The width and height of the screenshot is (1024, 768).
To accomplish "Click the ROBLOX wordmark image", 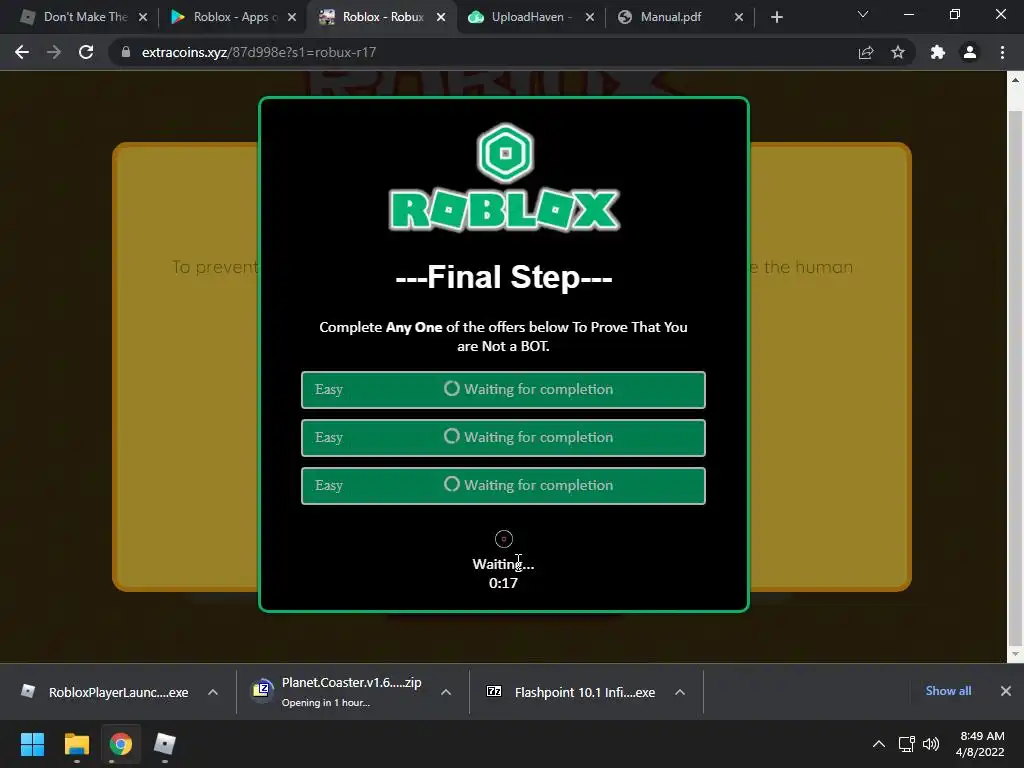I will 504,210.
